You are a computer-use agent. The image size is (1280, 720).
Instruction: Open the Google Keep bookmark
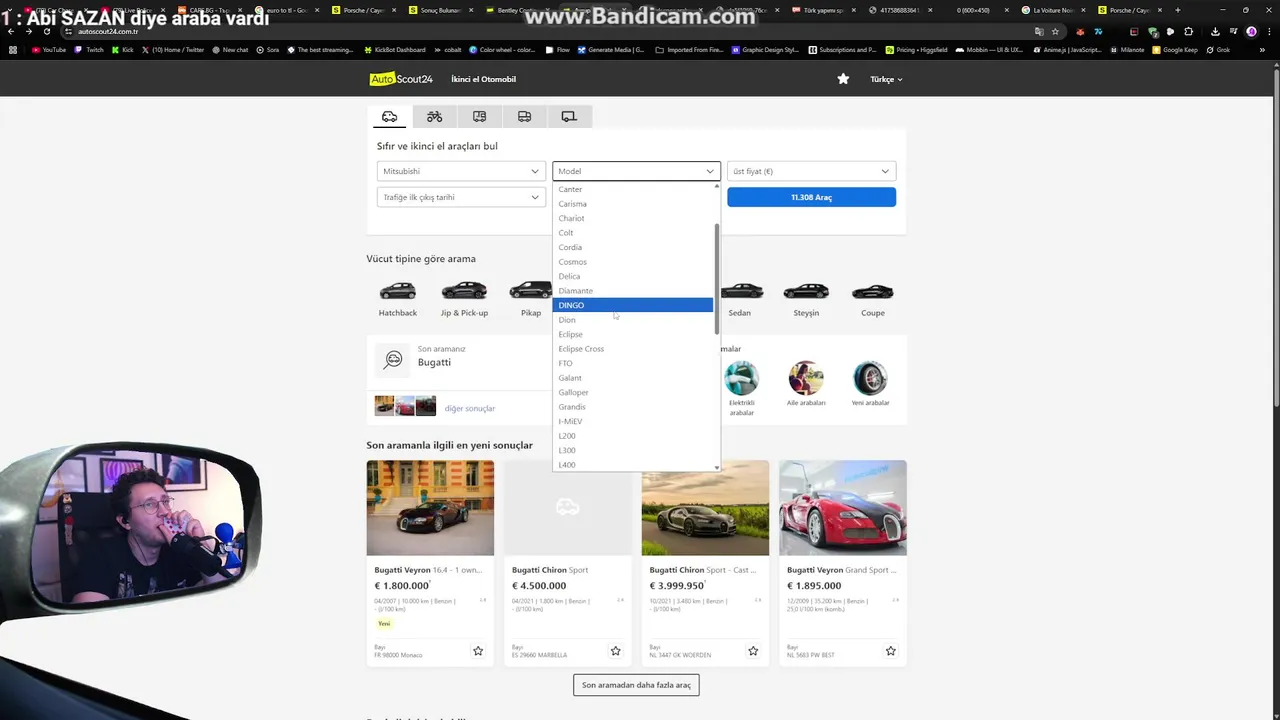tap(1174, 49)
